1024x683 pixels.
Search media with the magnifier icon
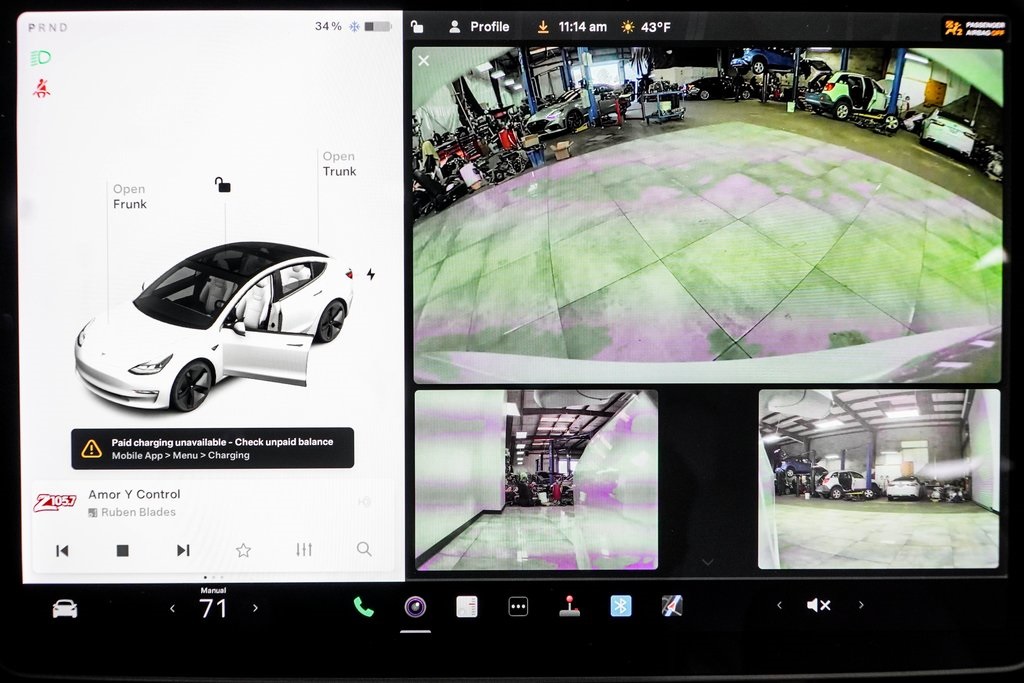coord(364,550)
